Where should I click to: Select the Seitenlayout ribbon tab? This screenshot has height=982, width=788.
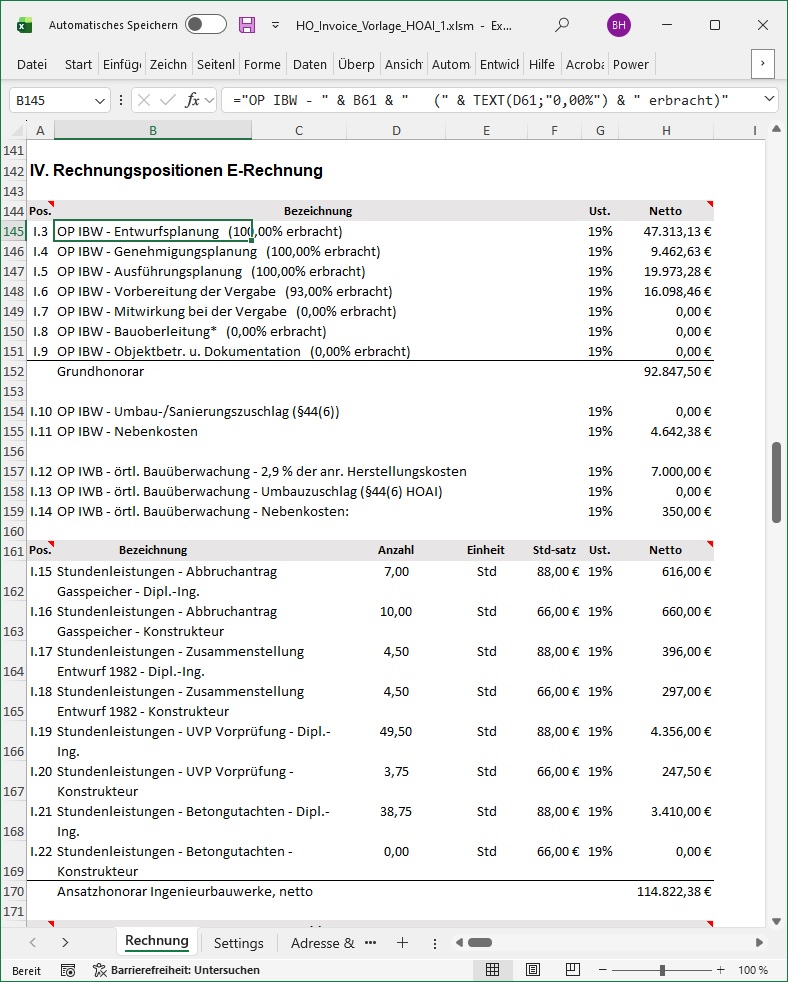[215, 65]
